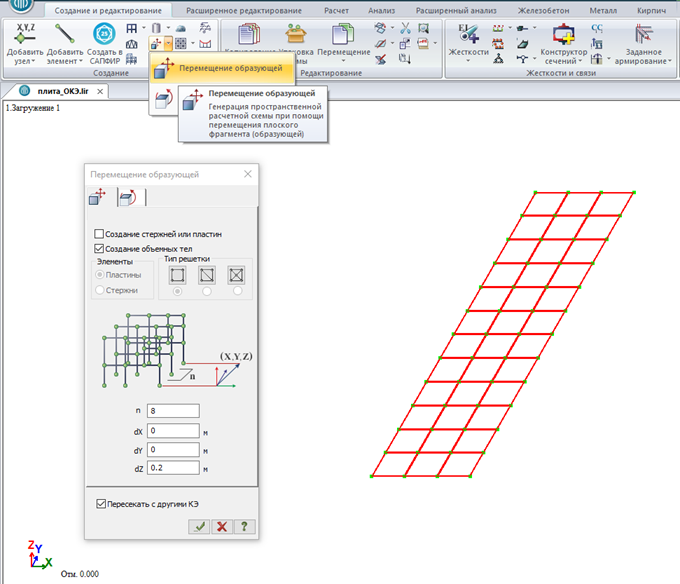Click the node support triangle icon
Viewport: 680px width, 584px height.
tap(498, 59)
